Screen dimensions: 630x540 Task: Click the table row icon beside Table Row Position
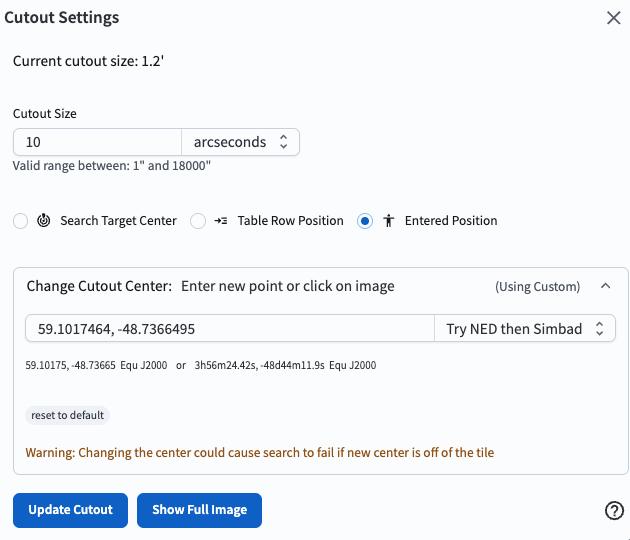point(221,221)
